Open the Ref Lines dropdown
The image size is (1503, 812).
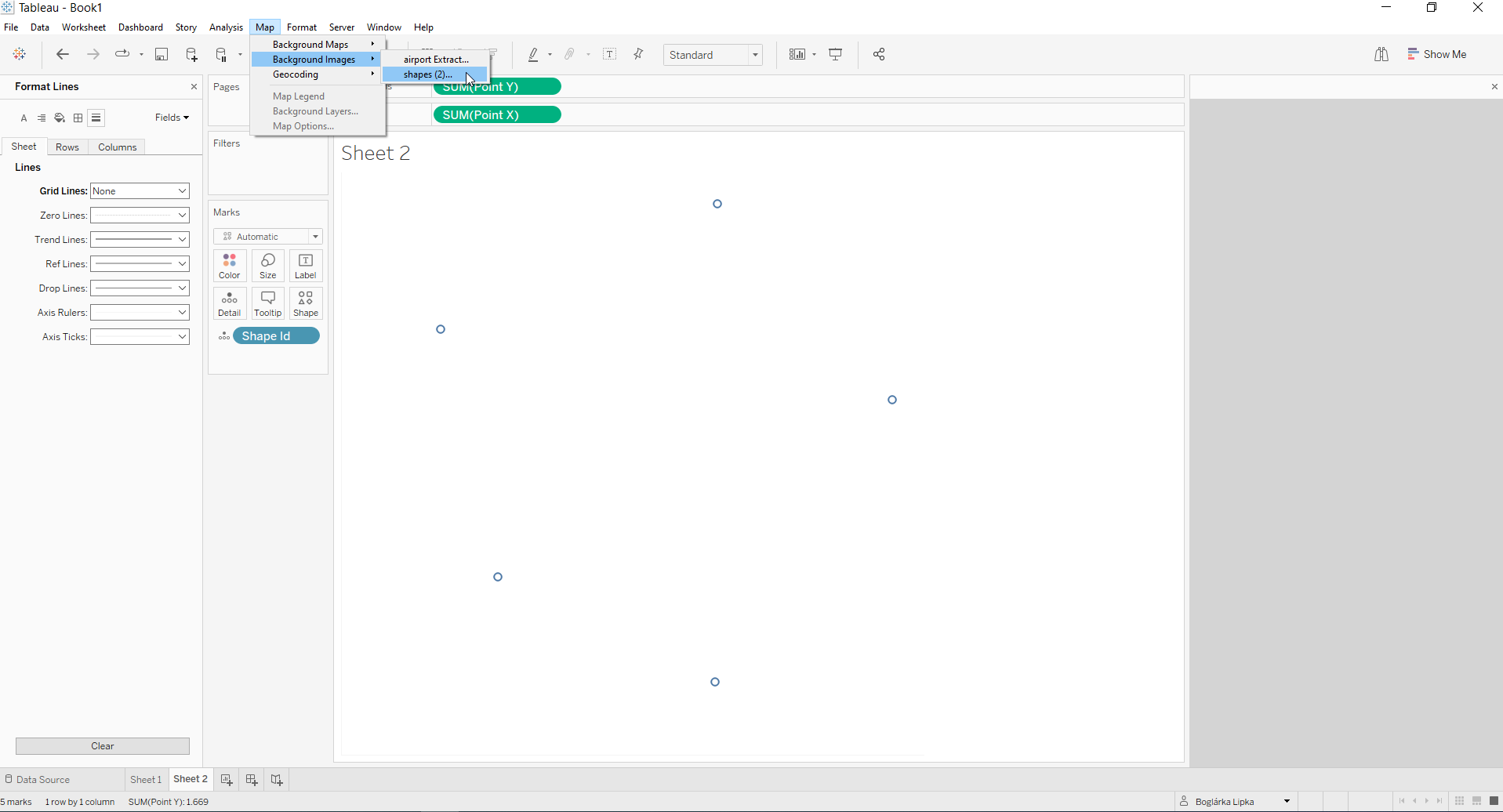coord(140,264)
